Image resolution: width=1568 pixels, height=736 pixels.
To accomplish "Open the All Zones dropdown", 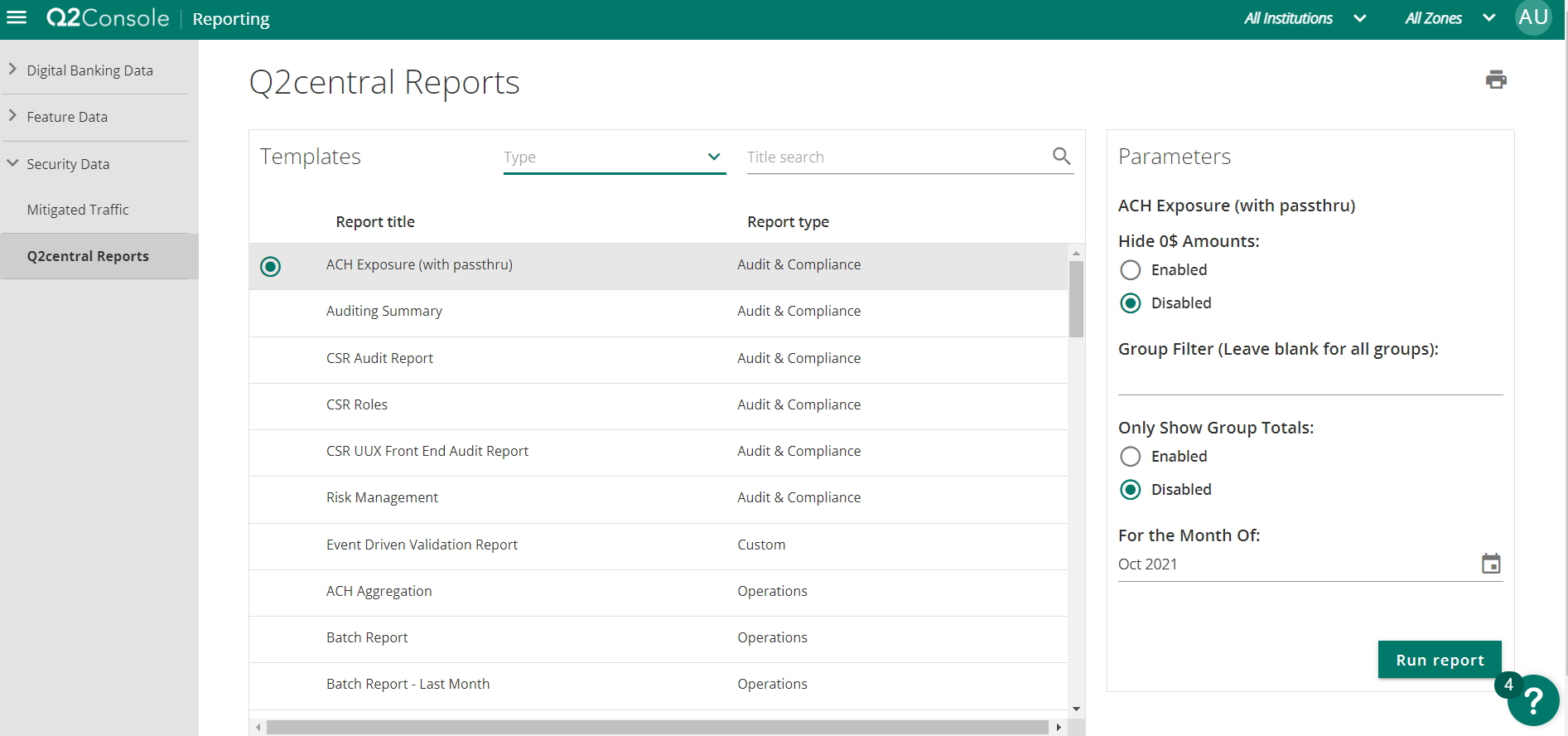I will pyautogui.click(x=1450, y=18).
